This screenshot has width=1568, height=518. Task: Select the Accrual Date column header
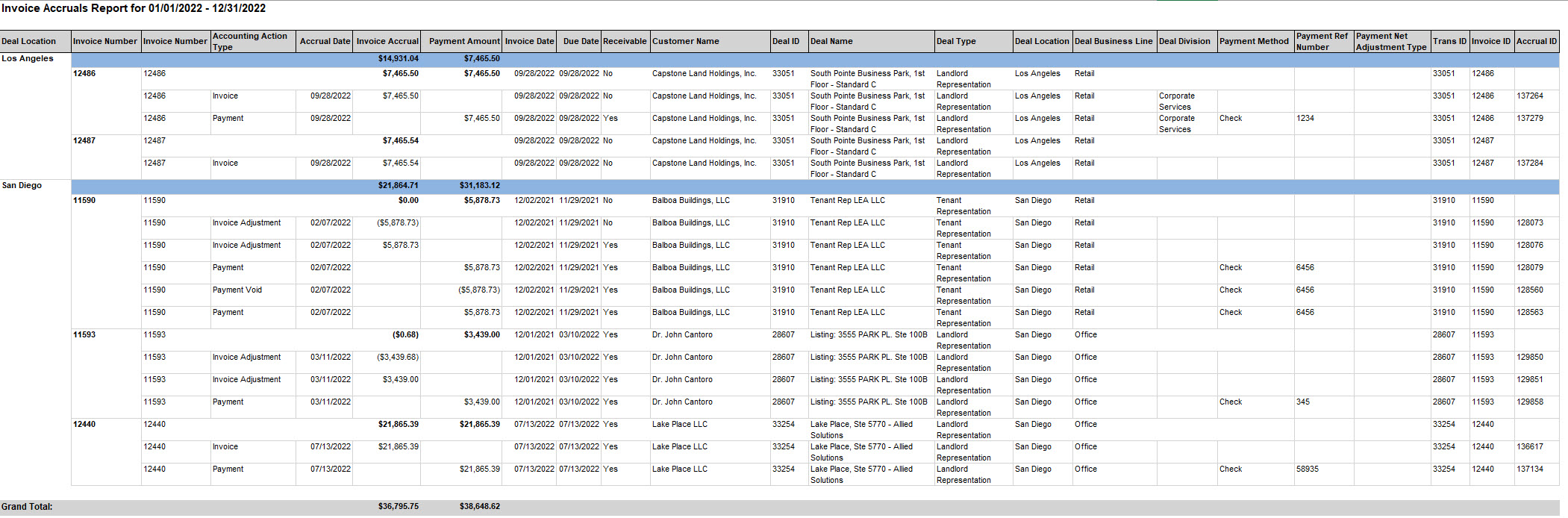(325, 41)
